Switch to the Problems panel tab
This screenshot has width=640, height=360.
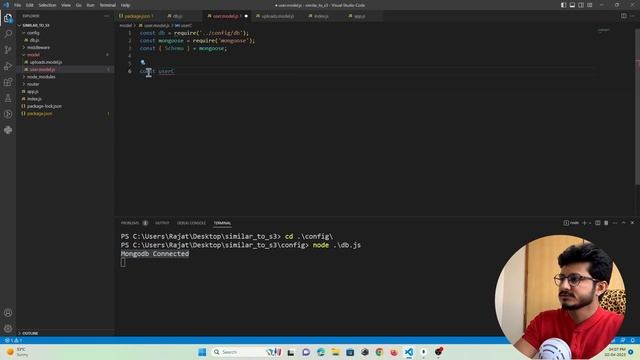[x=130, y=223]
